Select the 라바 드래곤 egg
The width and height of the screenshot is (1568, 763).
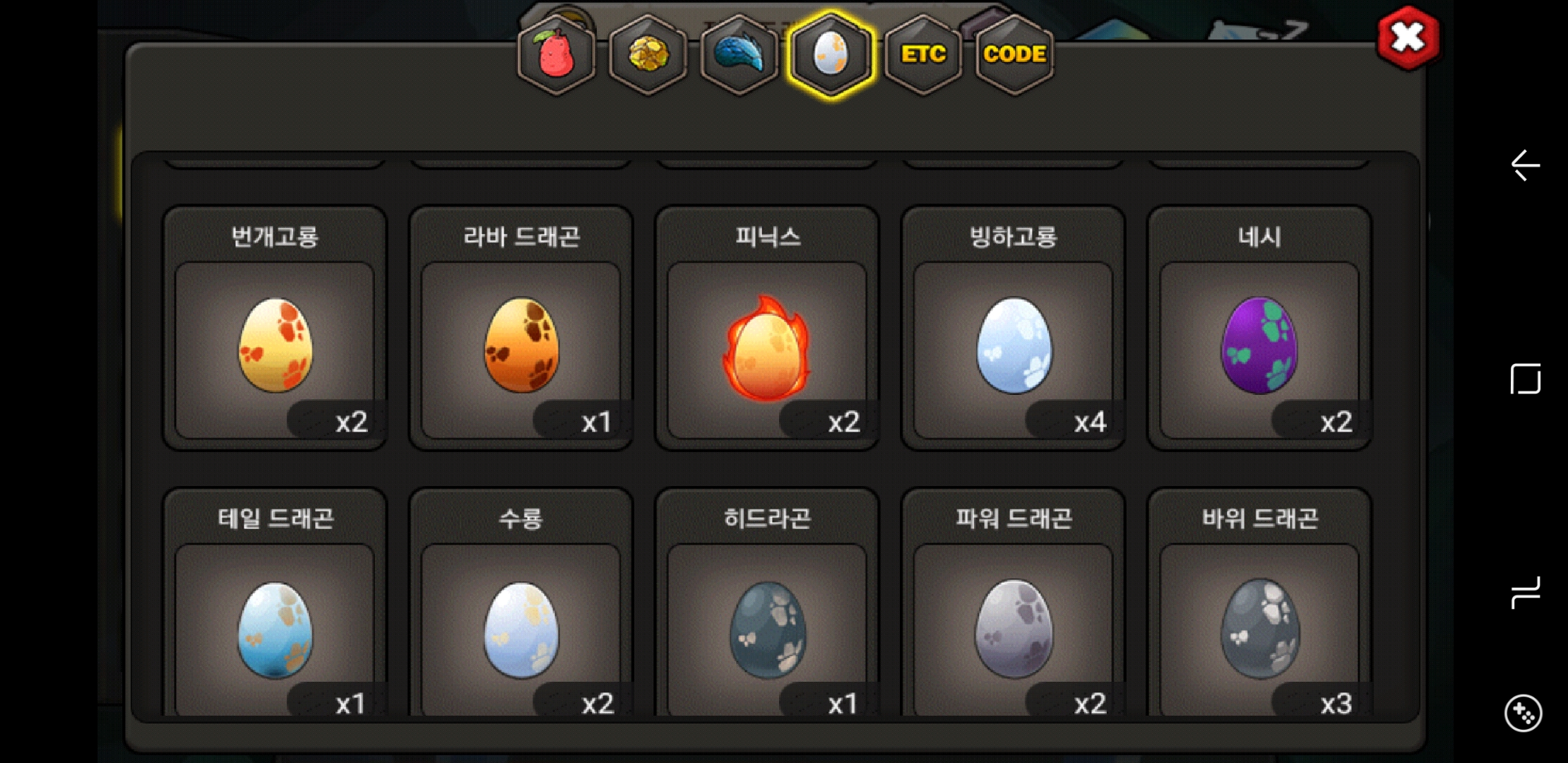(x=521, y=328)
